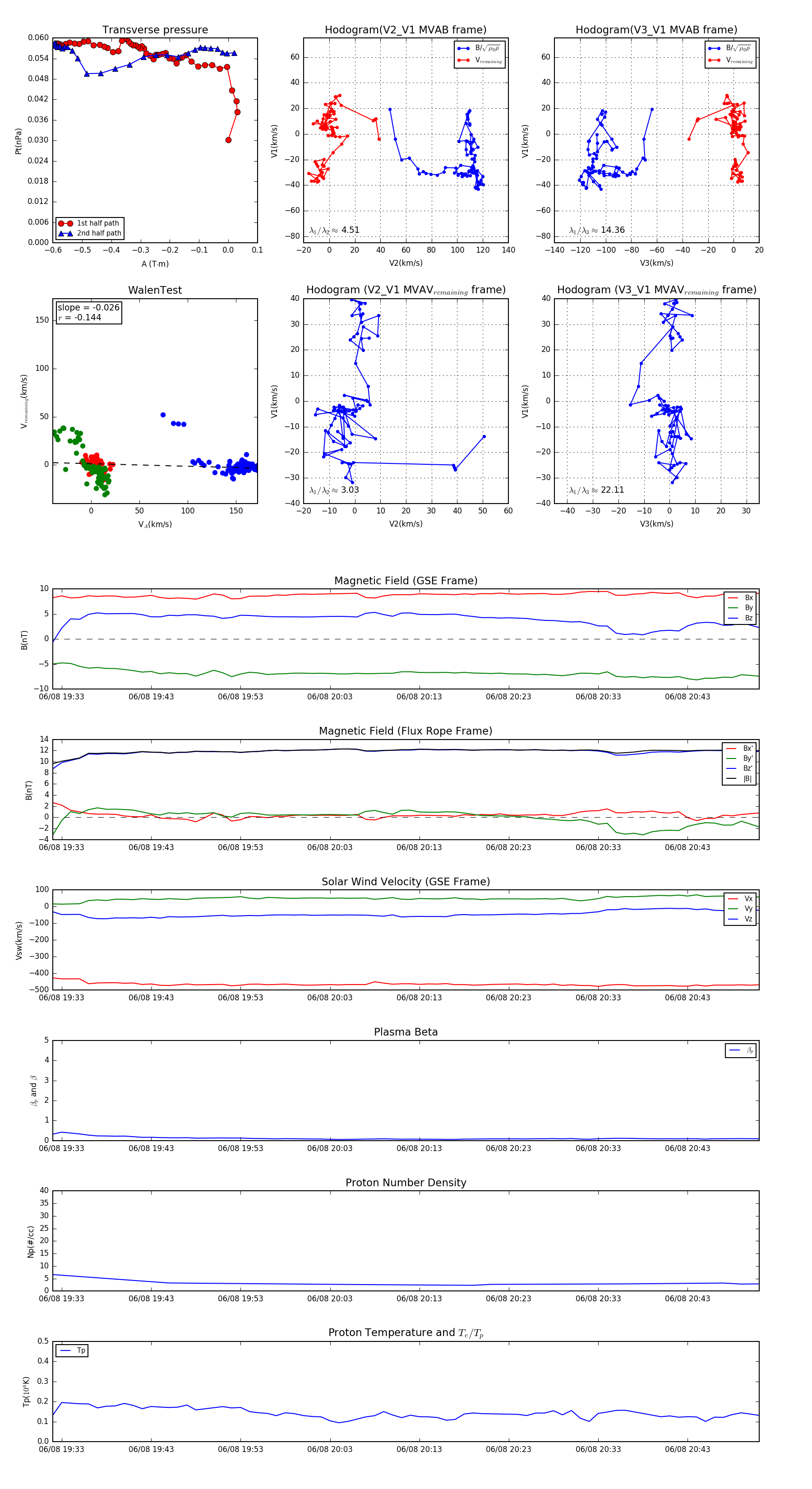The image size is (812, 1489).
Task: Click the "Vx" legend entry in solar wind plot
Action: point(741,899)
